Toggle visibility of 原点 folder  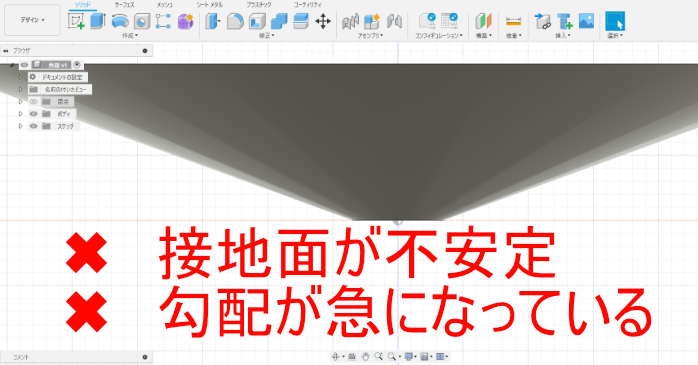(33, 101)
